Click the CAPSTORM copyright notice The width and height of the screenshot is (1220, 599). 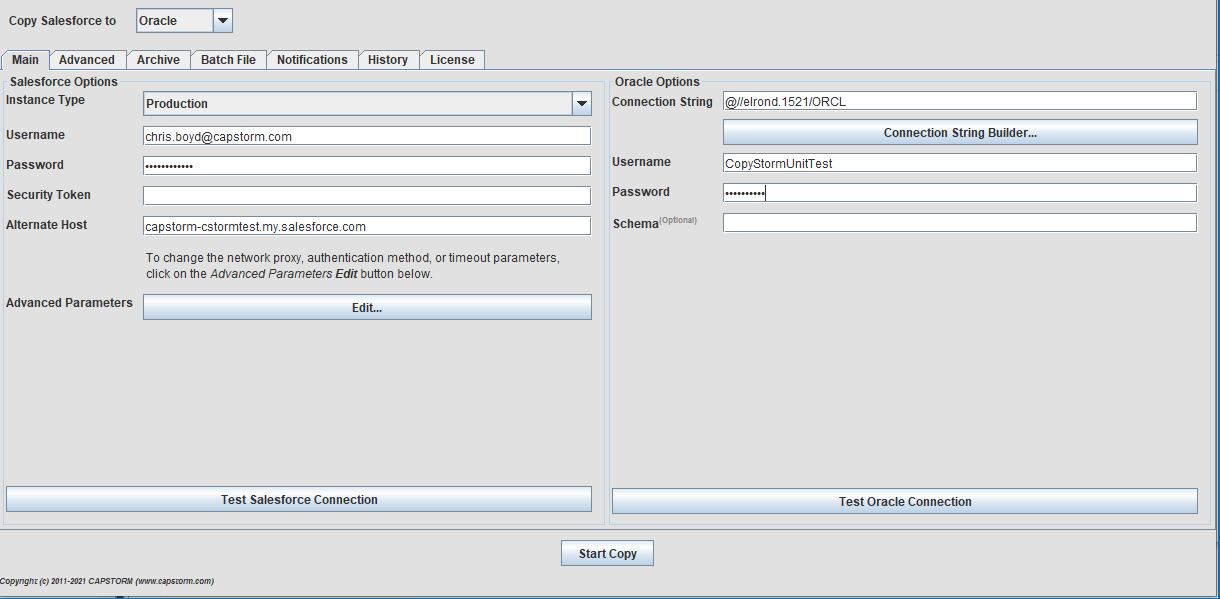[x=107, y=581]
